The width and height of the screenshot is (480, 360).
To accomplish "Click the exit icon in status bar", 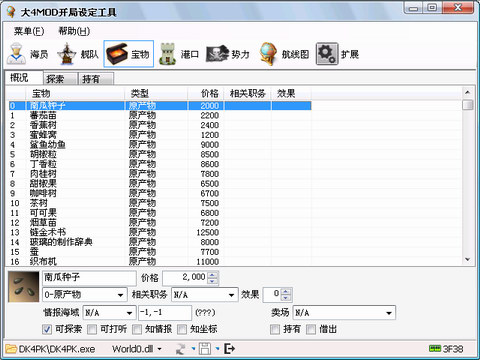I will click(x=230, y=349).
